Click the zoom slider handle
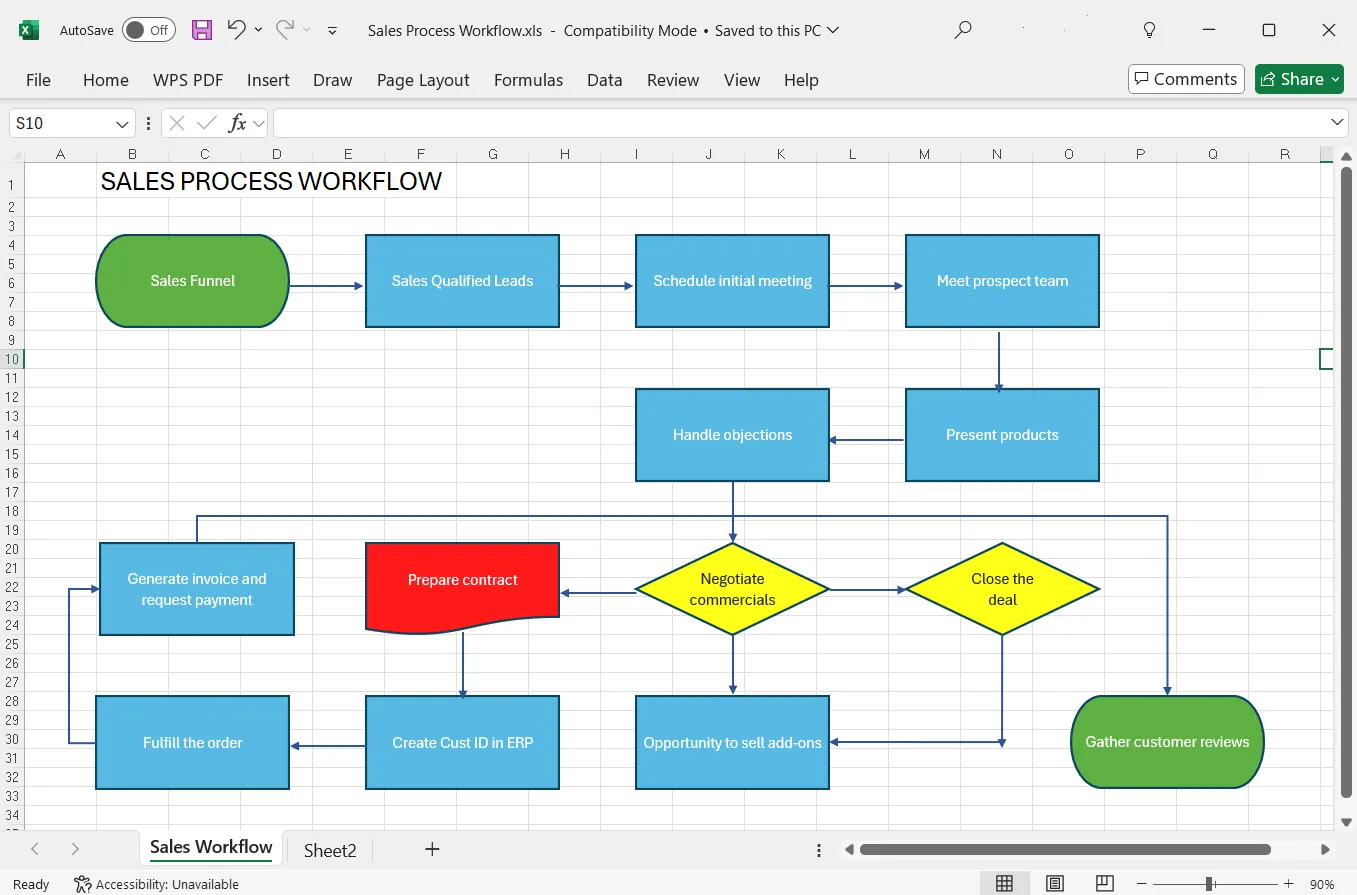This screenshot has height=895, width=1357. 1209,884
